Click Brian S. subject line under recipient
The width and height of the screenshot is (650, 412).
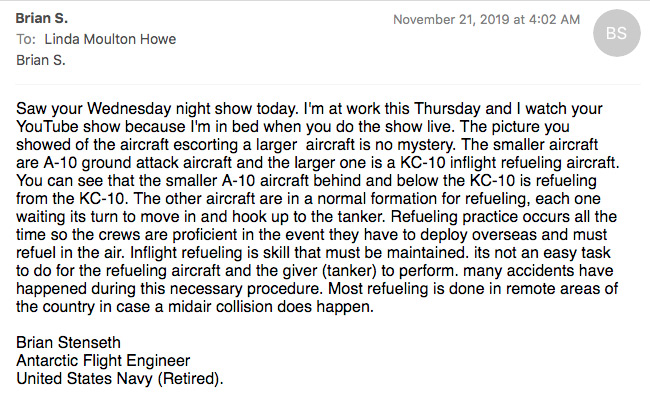pyautogui.click(x=41, y=61)
